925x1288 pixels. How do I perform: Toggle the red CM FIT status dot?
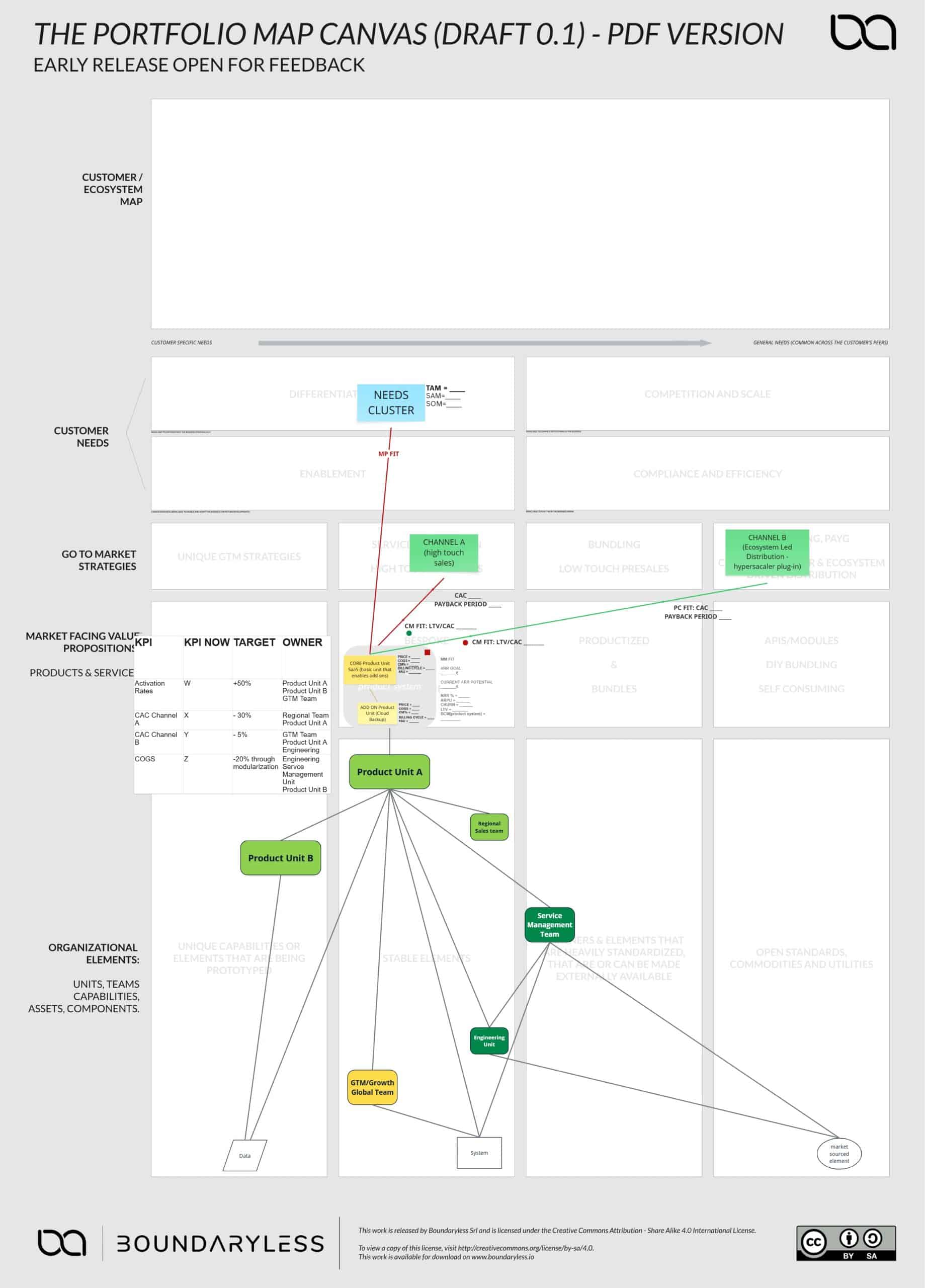(466, 642)
